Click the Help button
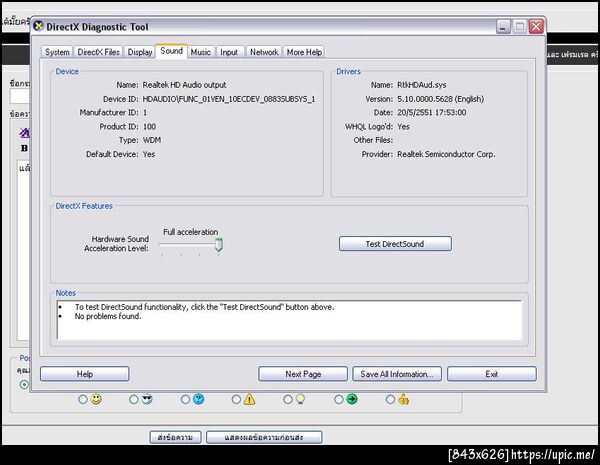The width and height of the screenshot is (600, 465). pos(85,374)
